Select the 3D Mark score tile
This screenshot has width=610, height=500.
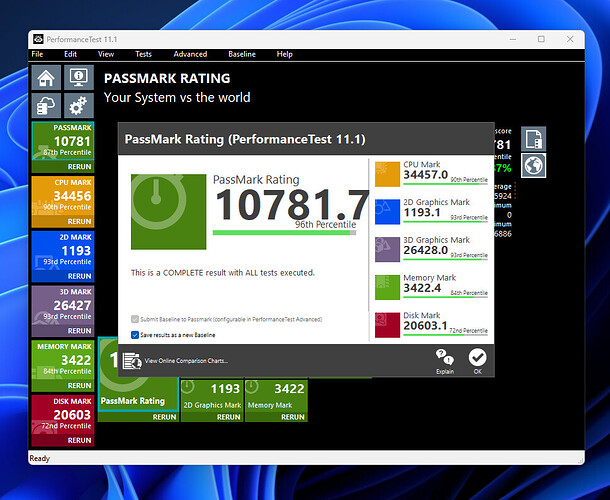(63, 304)
